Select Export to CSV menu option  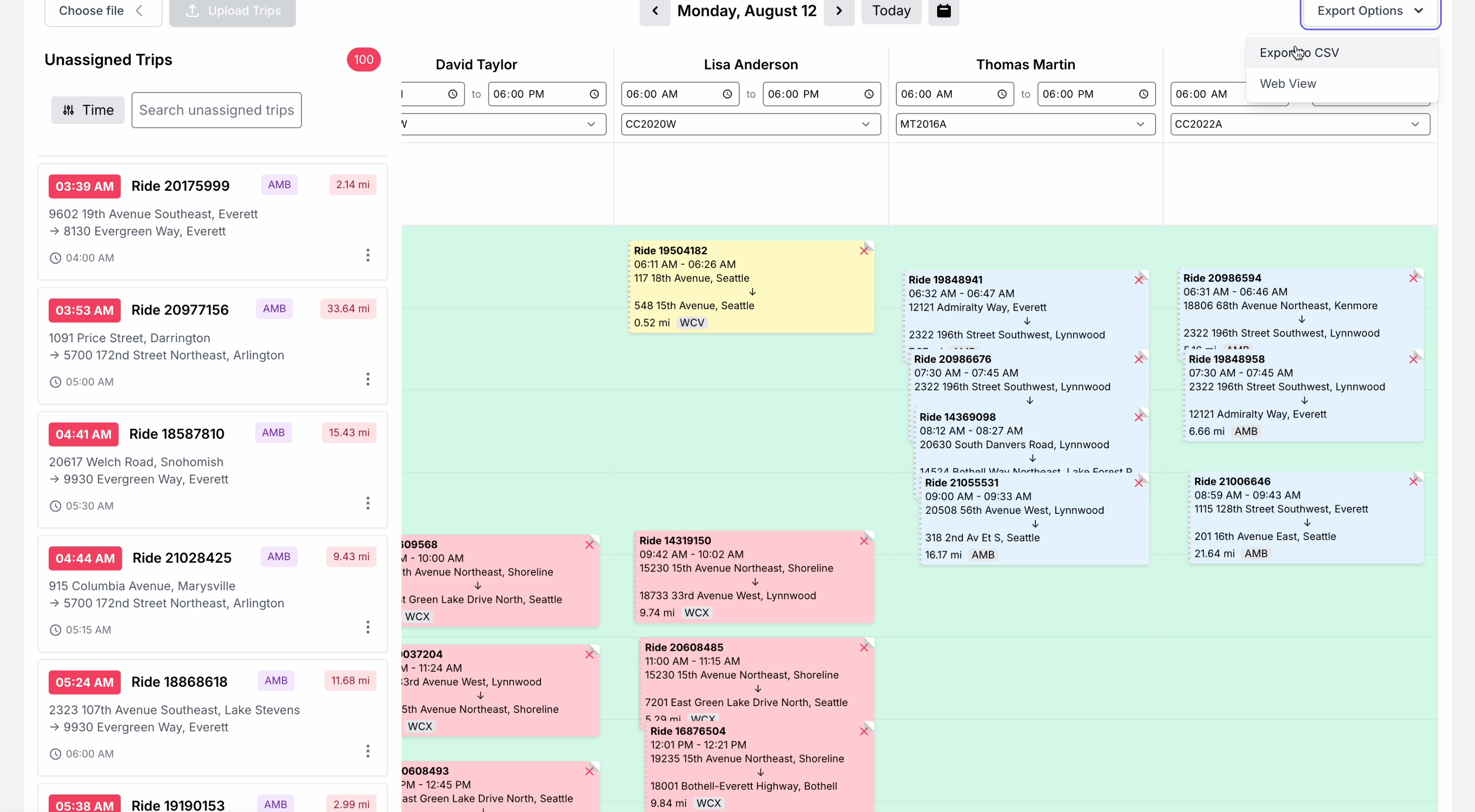[1299, 53]
